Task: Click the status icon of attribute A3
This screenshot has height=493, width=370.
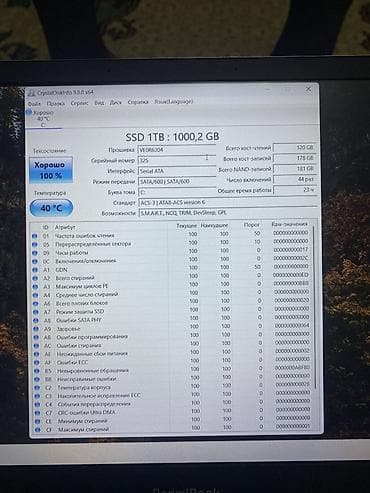Action: (x=35, y=287)
